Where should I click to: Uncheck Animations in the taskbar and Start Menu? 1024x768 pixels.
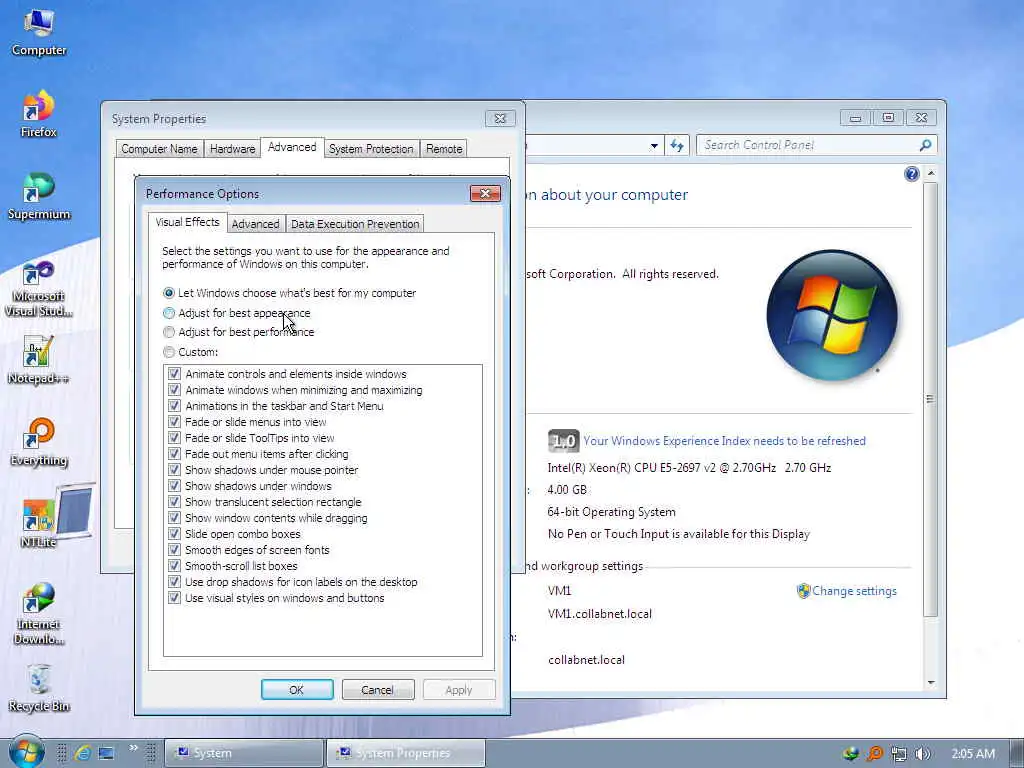[x=174, y=406]
